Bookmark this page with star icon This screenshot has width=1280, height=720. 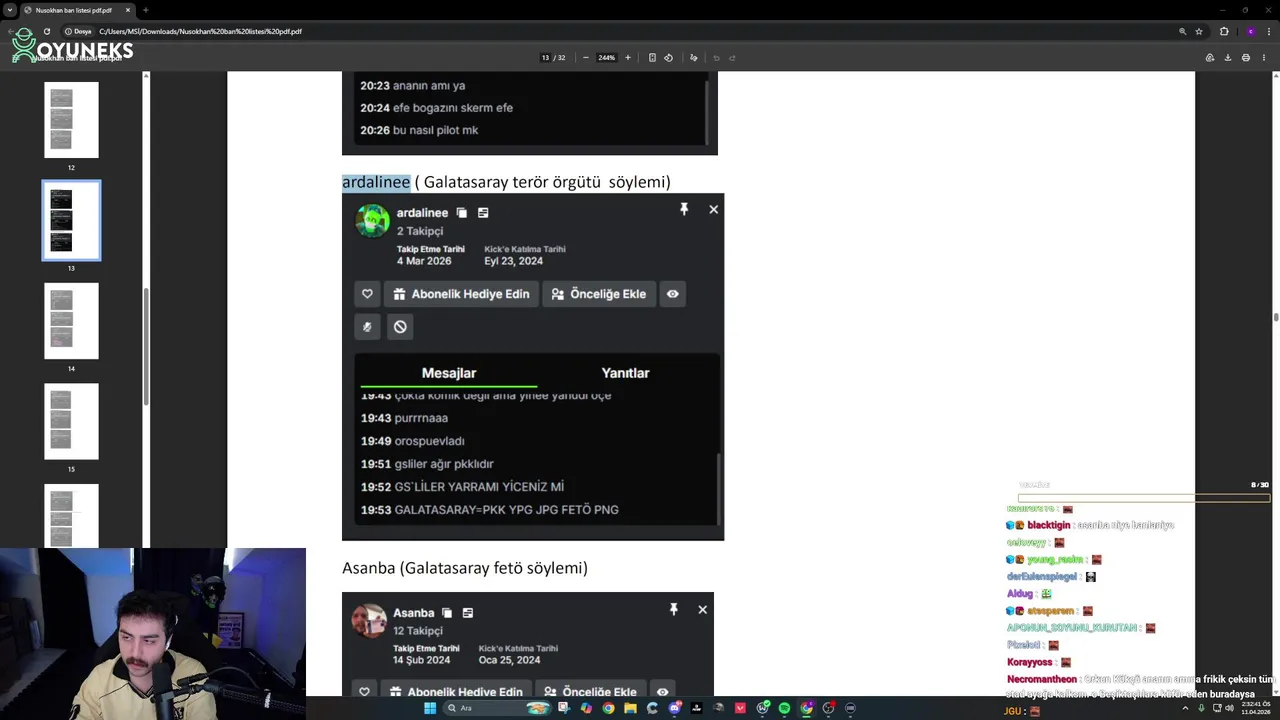(x=1199, y=31)
